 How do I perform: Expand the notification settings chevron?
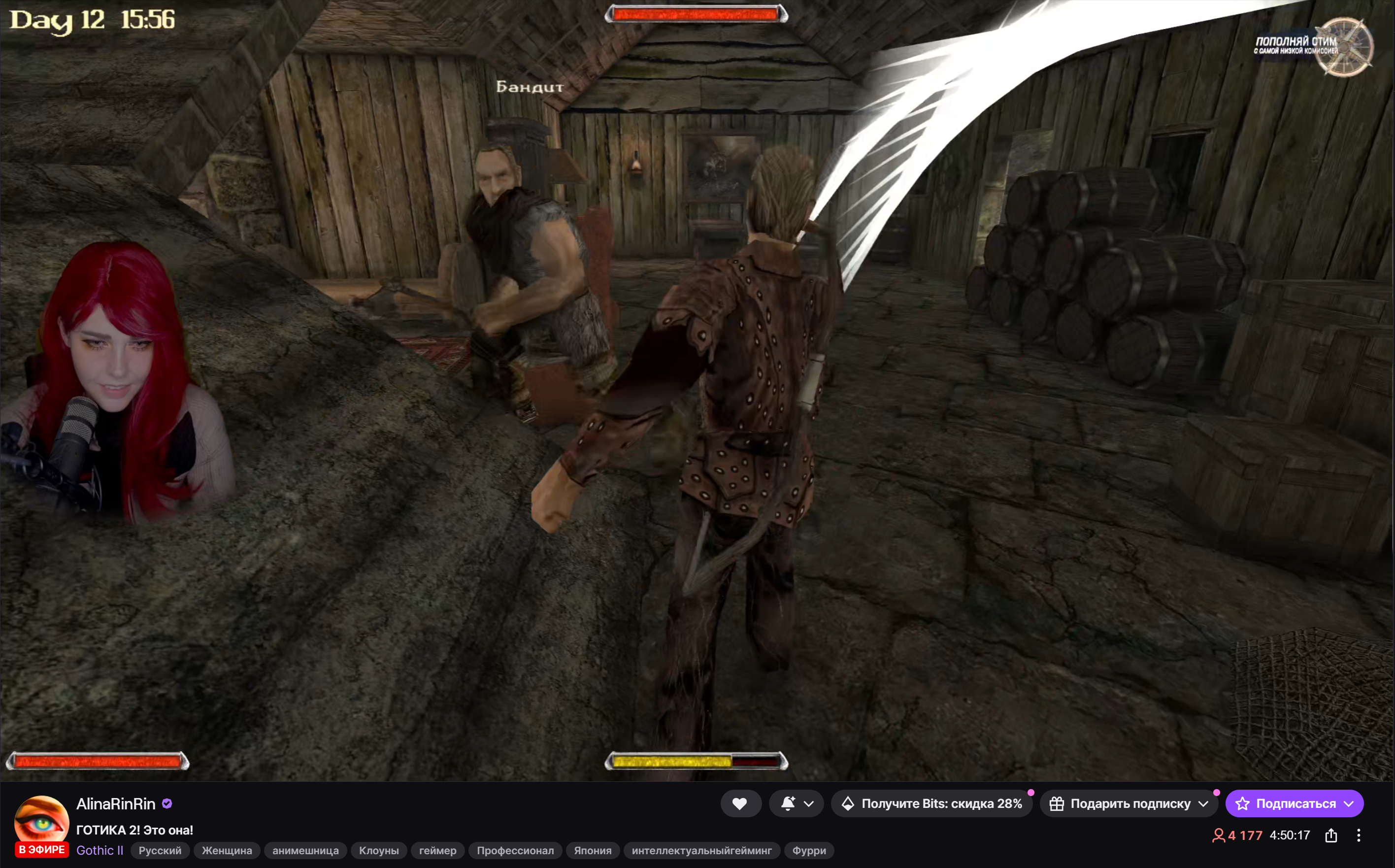[809, 803]
